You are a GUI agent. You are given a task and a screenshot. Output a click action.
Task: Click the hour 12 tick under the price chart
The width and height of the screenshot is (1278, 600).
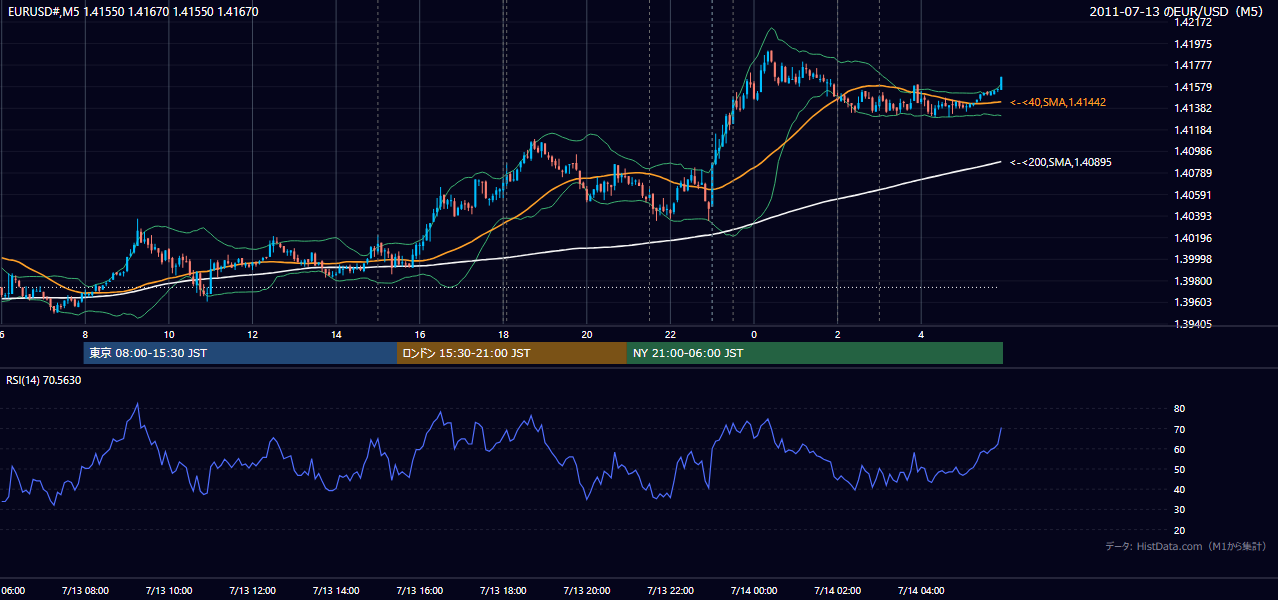point(253,334)
